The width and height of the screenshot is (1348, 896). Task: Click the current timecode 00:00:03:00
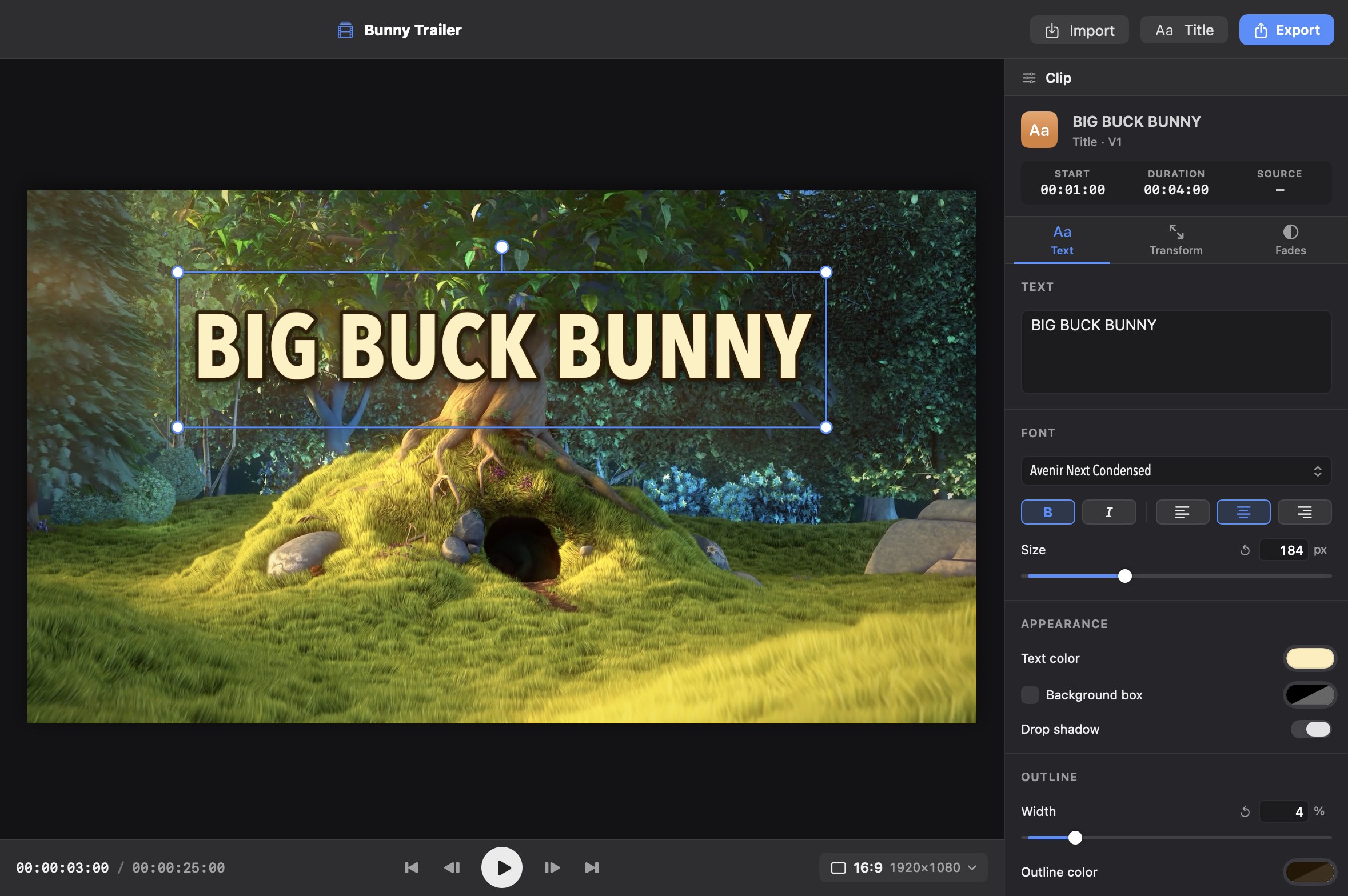click(x=62, y=868)
